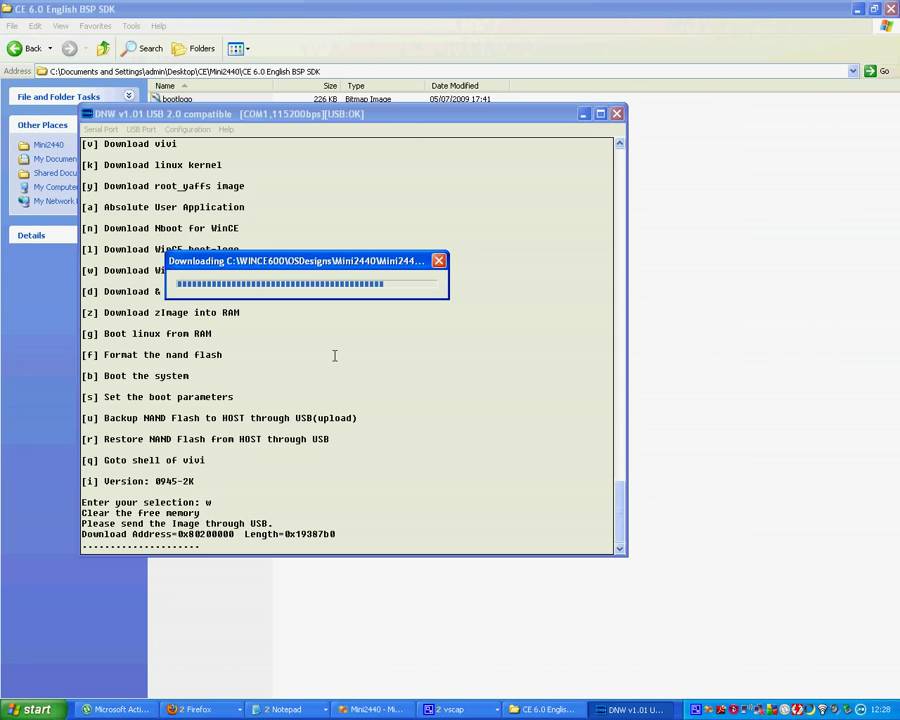Open My Computer from Other Places
900x720 pixels.
[x=47, y=187]
